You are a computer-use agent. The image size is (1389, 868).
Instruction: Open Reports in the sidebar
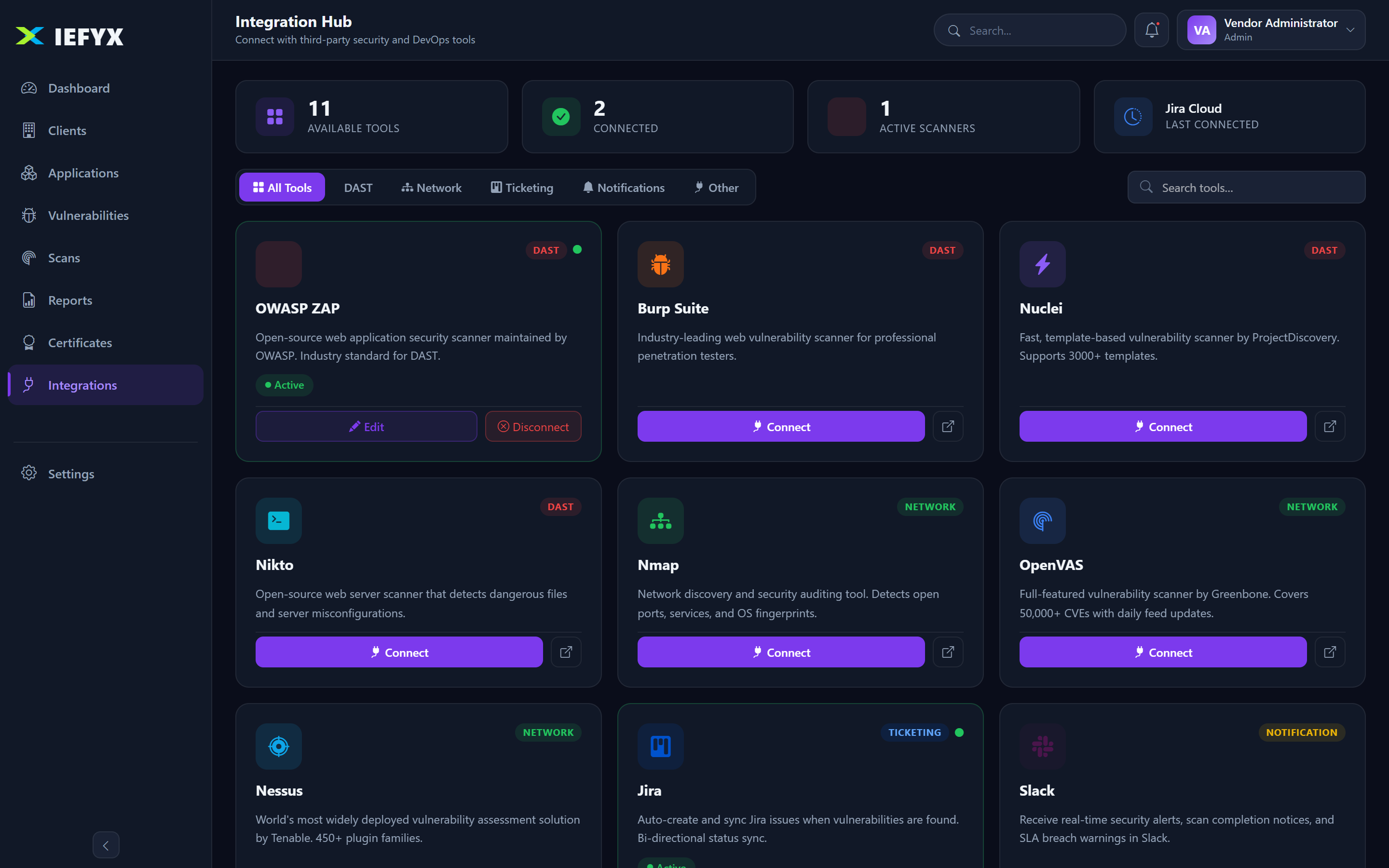coord(106,300)
